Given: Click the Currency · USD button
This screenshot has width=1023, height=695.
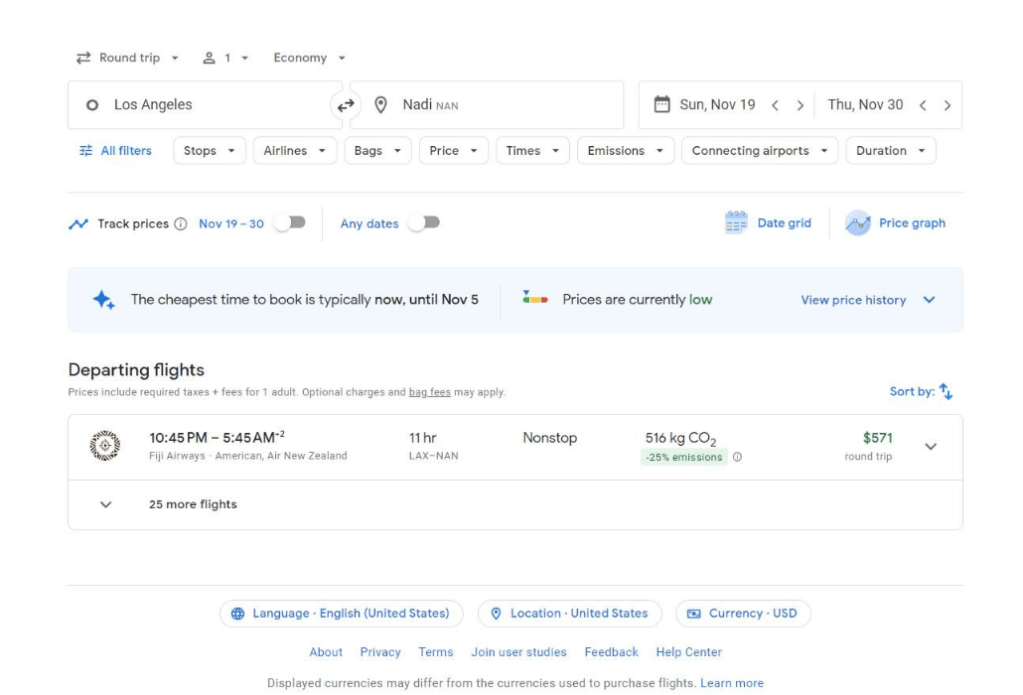Looking at the screenshot, I should pos(743,613).
